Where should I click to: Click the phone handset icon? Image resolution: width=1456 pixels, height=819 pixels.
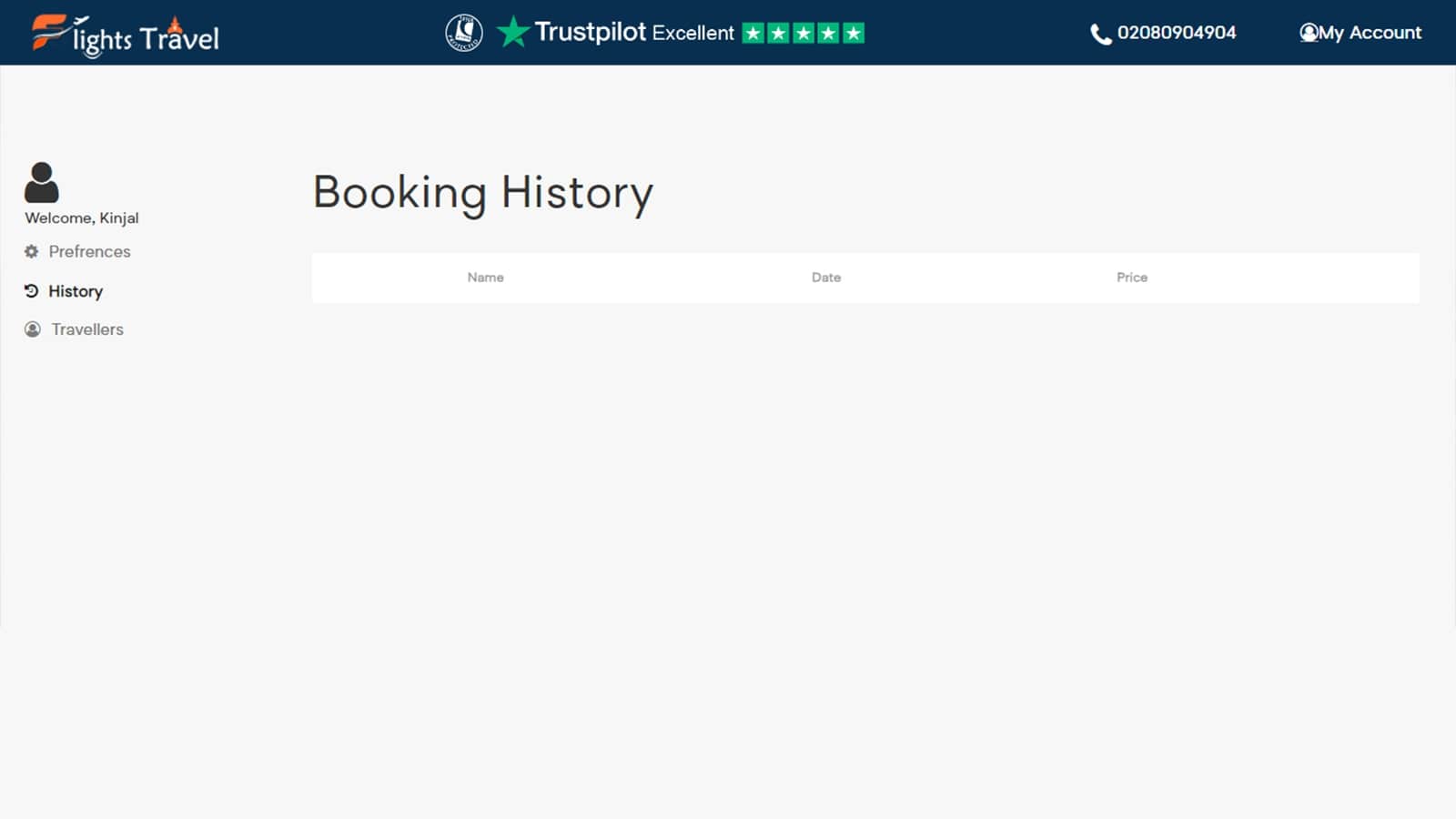pyautogui.click(x=1100, y=35)
